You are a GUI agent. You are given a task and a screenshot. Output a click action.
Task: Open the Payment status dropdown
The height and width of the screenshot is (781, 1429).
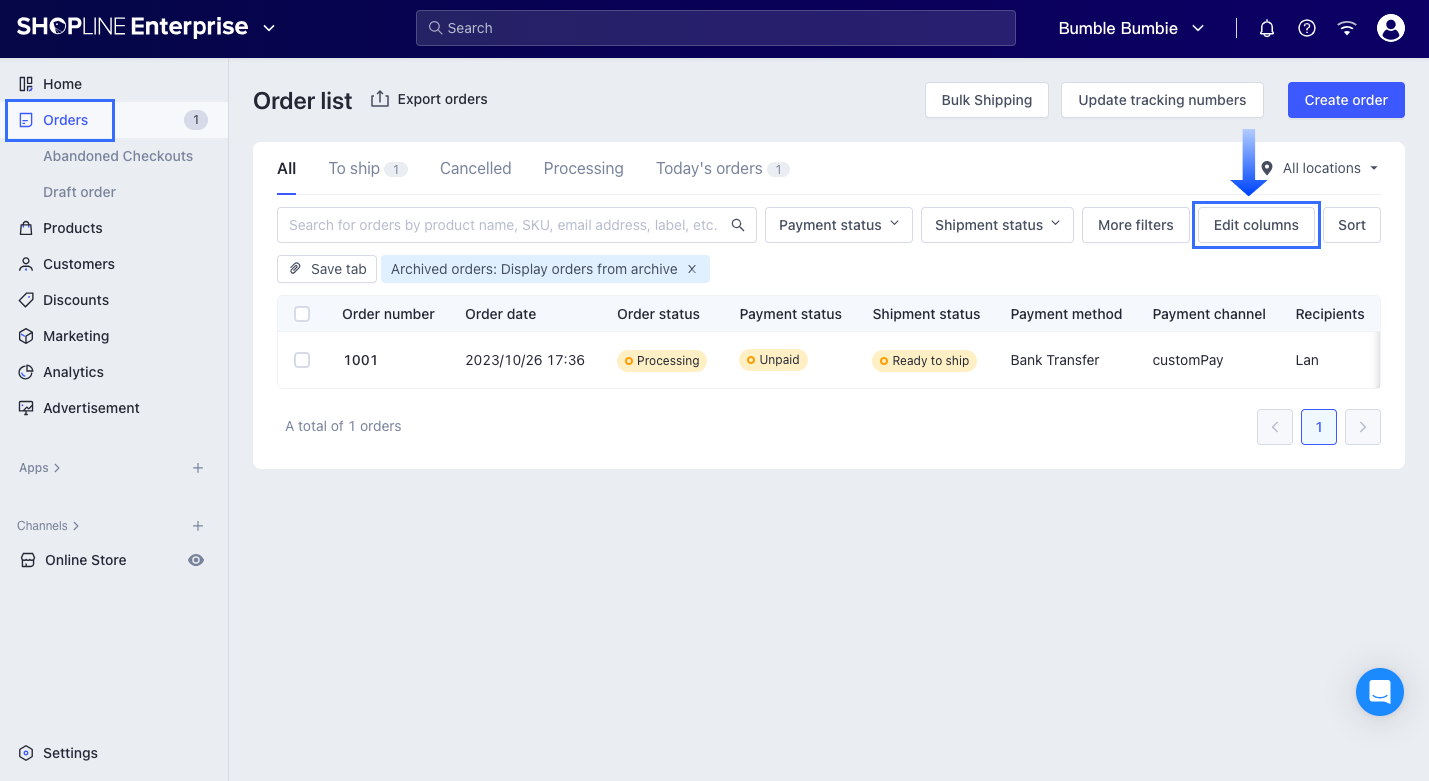pyautogui.click(x=838, y=225)
